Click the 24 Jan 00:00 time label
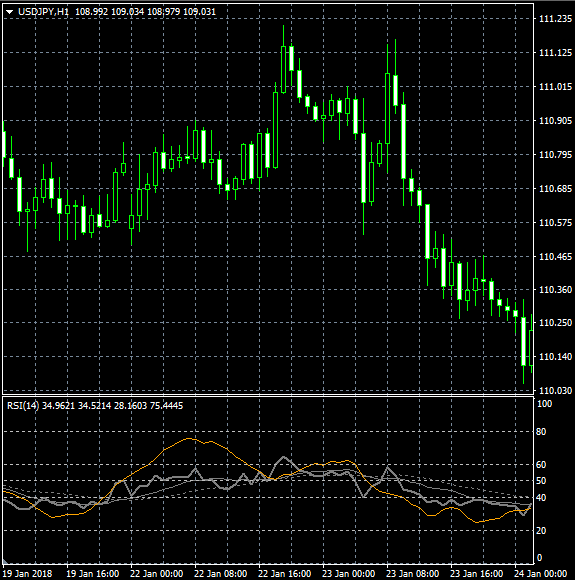The height and width of the screenshot is (580, 575). coord(540,574)
